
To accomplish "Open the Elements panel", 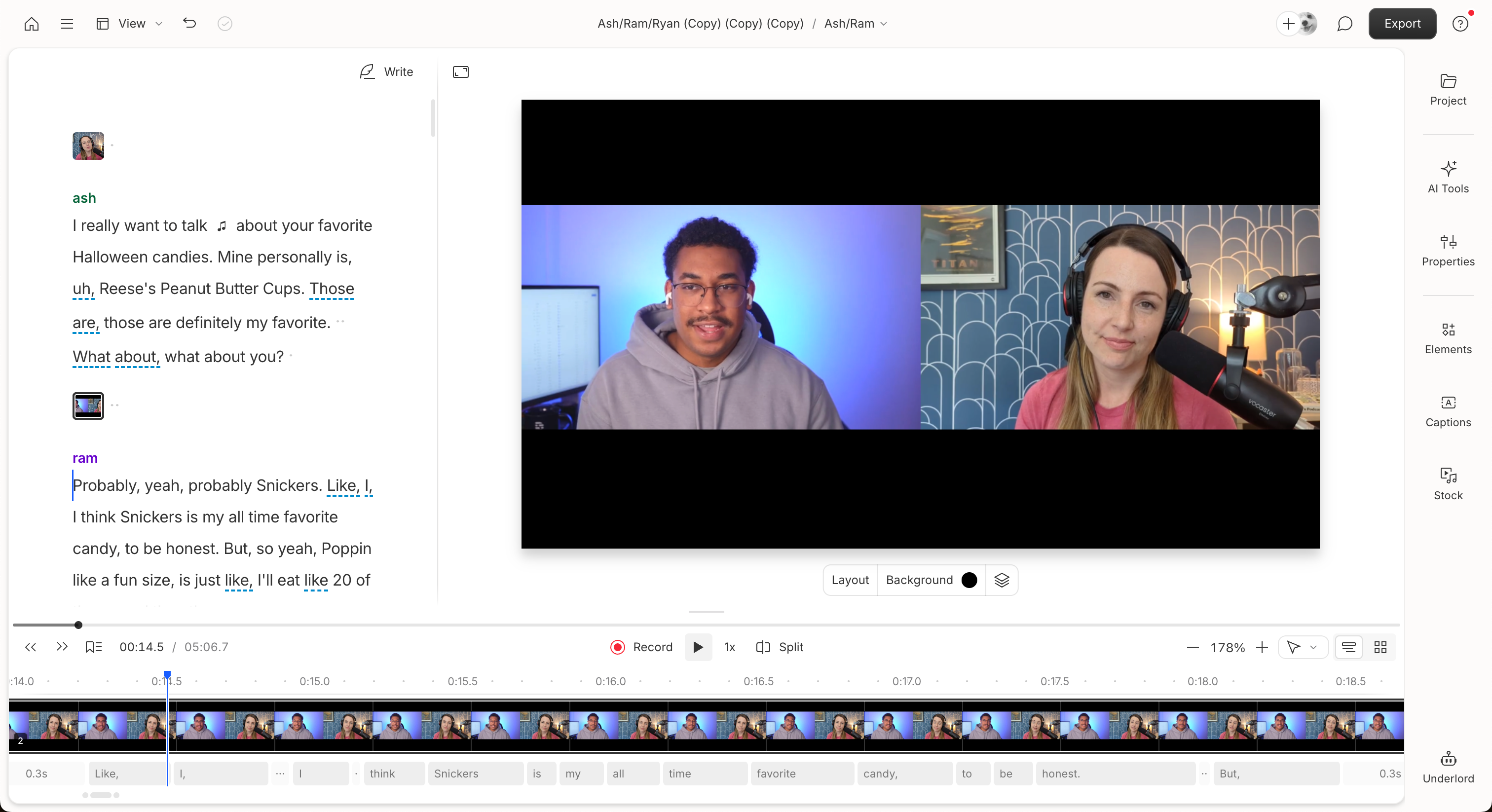I will 1448,339.
